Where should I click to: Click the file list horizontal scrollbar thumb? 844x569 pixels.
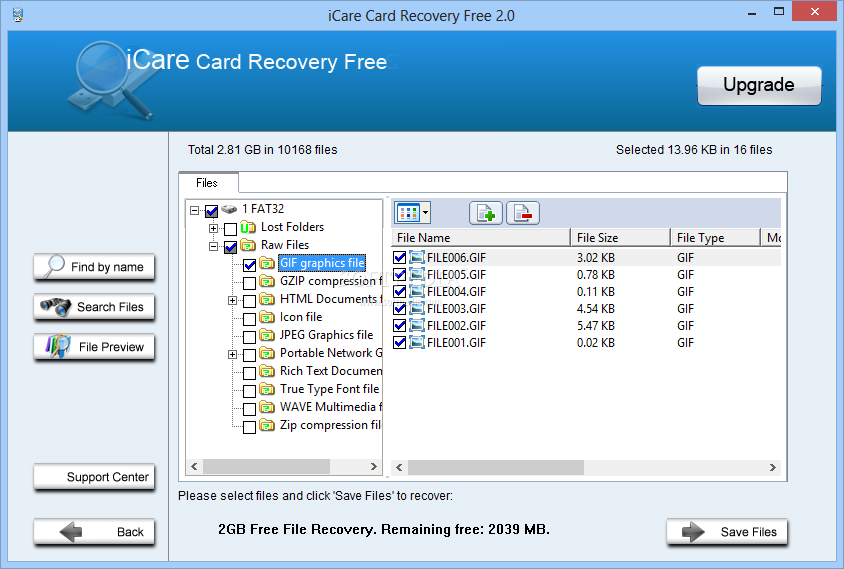[496, 467]
